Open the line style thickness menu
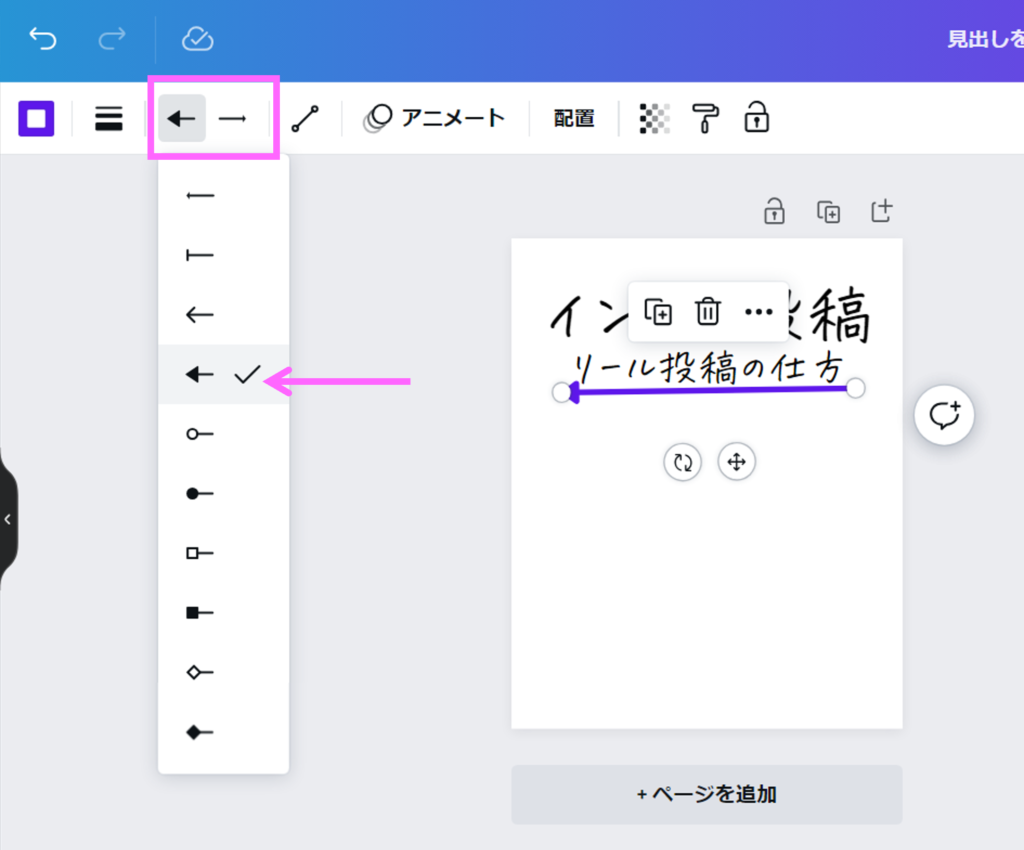1024x850 pixels. tap(108, 119)
